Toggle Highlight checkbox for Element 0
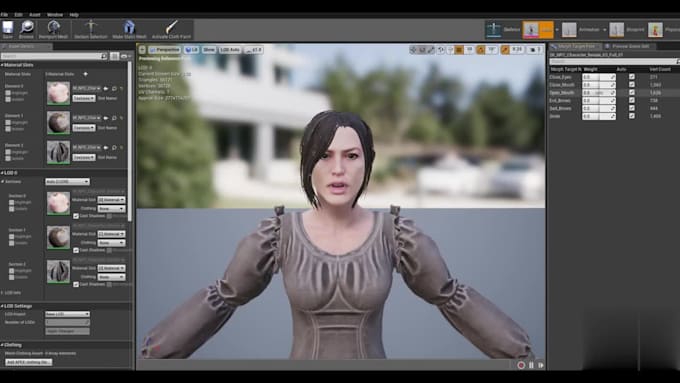The image size is (680, 383). coord(8,93)
